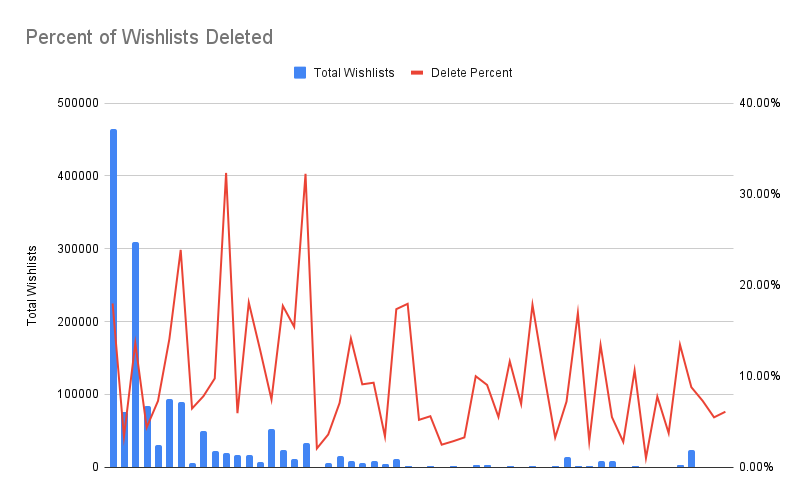Screen dimensions: 806x499
Task: Click the blue Total Wishlists legend swatch
Action: tap(300, 73)
